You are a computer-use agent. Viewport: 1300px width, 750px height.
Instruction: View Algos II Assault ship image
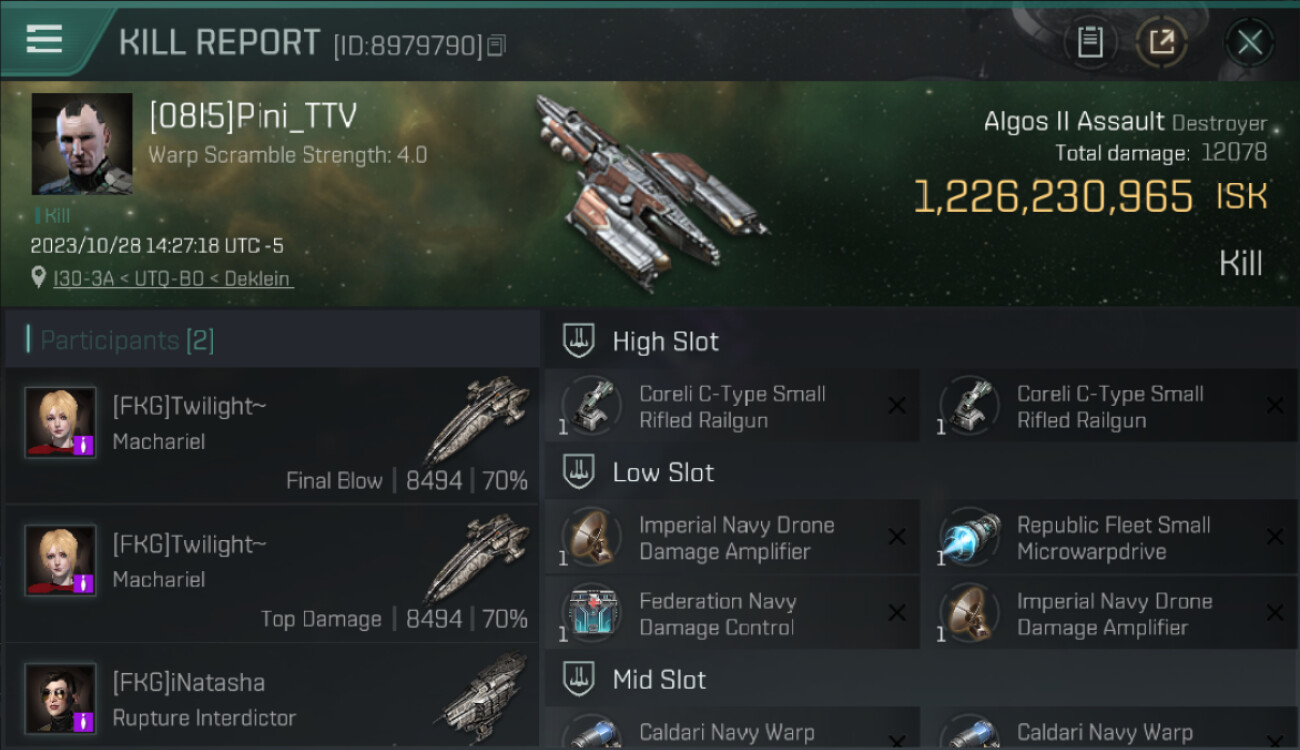point(648,193)
